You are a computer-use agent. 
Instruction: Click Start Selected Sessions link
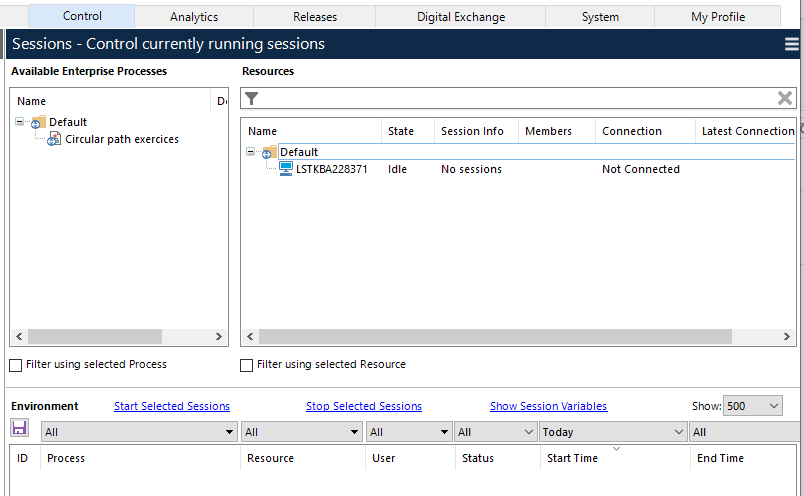pyautogui.click(x=172, y=406)
